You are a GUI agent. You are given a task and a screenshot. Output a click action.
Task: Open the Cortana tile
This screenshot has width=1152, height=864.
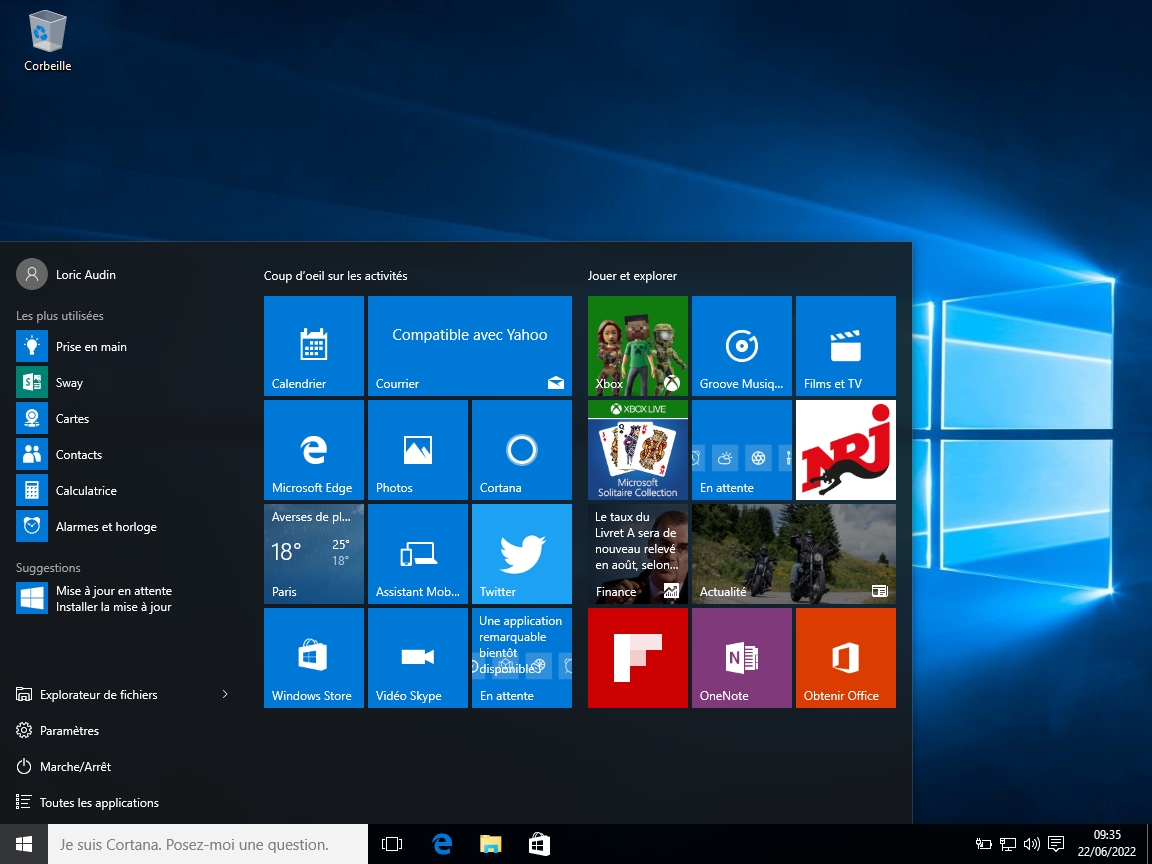(522, 450)
